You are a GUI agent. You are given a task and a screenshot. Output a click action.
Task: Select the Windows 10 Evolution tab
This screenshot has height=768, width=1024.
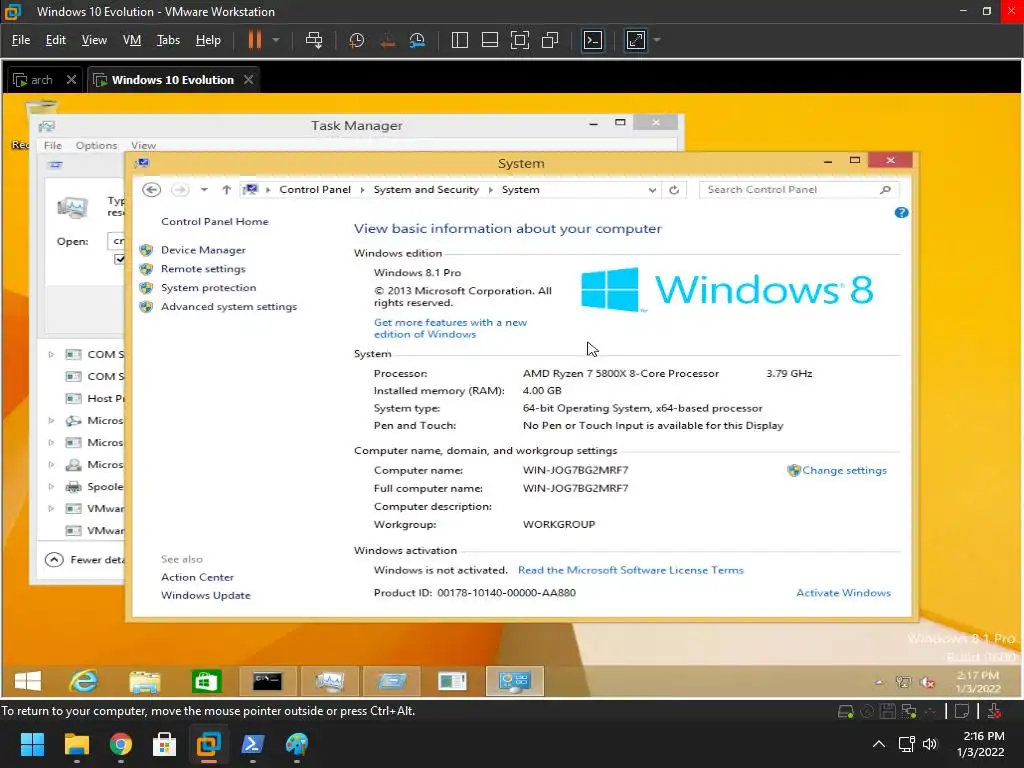tap(172, 80)
